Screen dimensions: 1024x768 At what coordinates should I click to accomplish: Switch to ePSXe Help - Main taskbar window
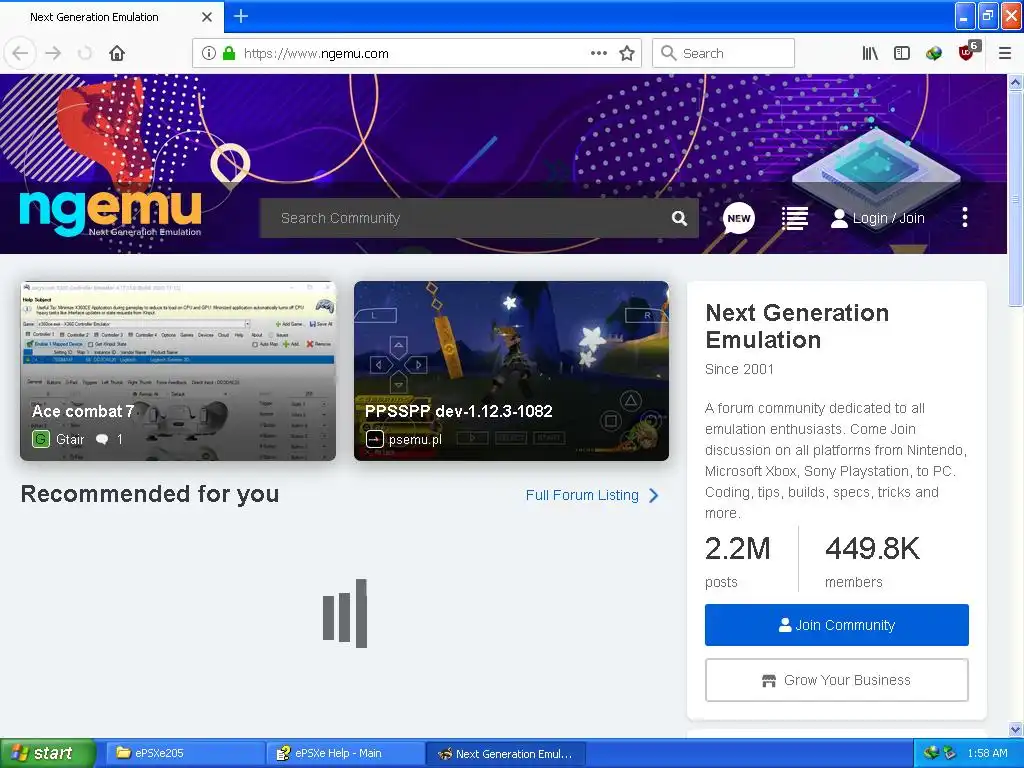coord(345,753)
